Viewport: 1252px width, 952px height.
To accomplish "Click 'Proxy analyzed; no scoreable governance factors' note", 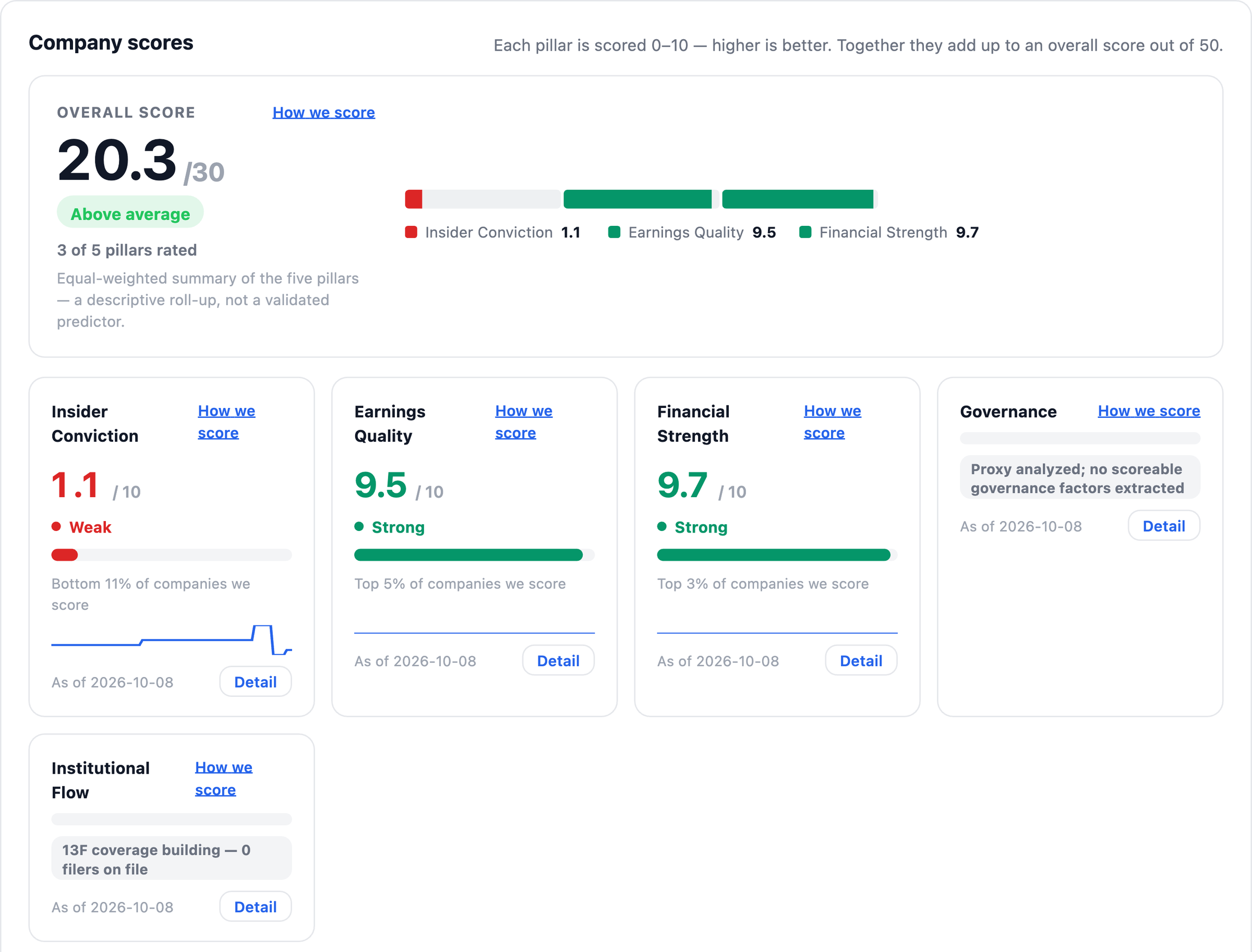I will tap(1080, 478).
